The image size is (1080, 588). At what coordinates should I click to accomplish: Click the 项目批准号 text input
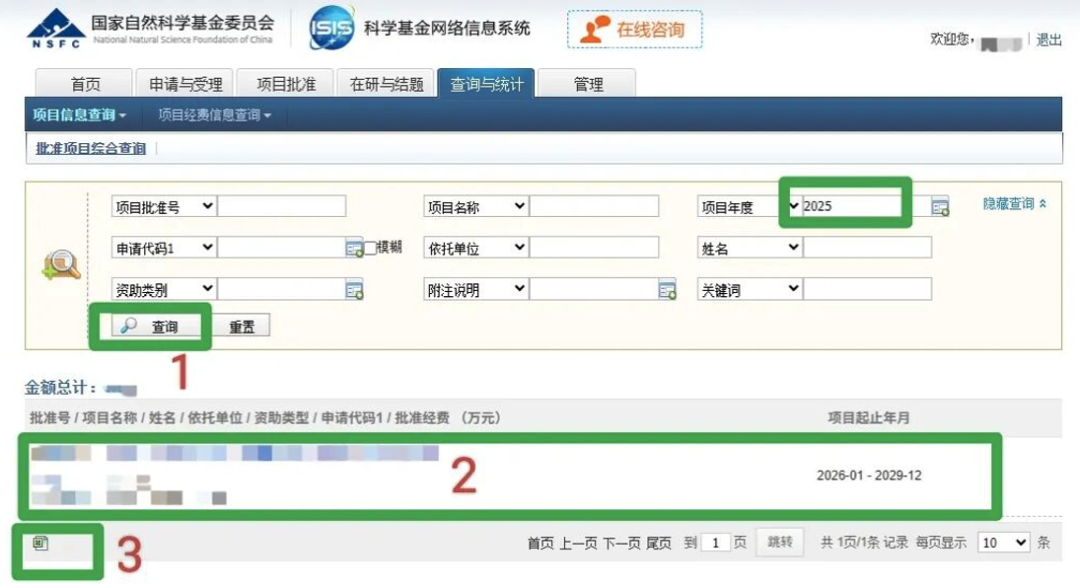click(282, 206)
